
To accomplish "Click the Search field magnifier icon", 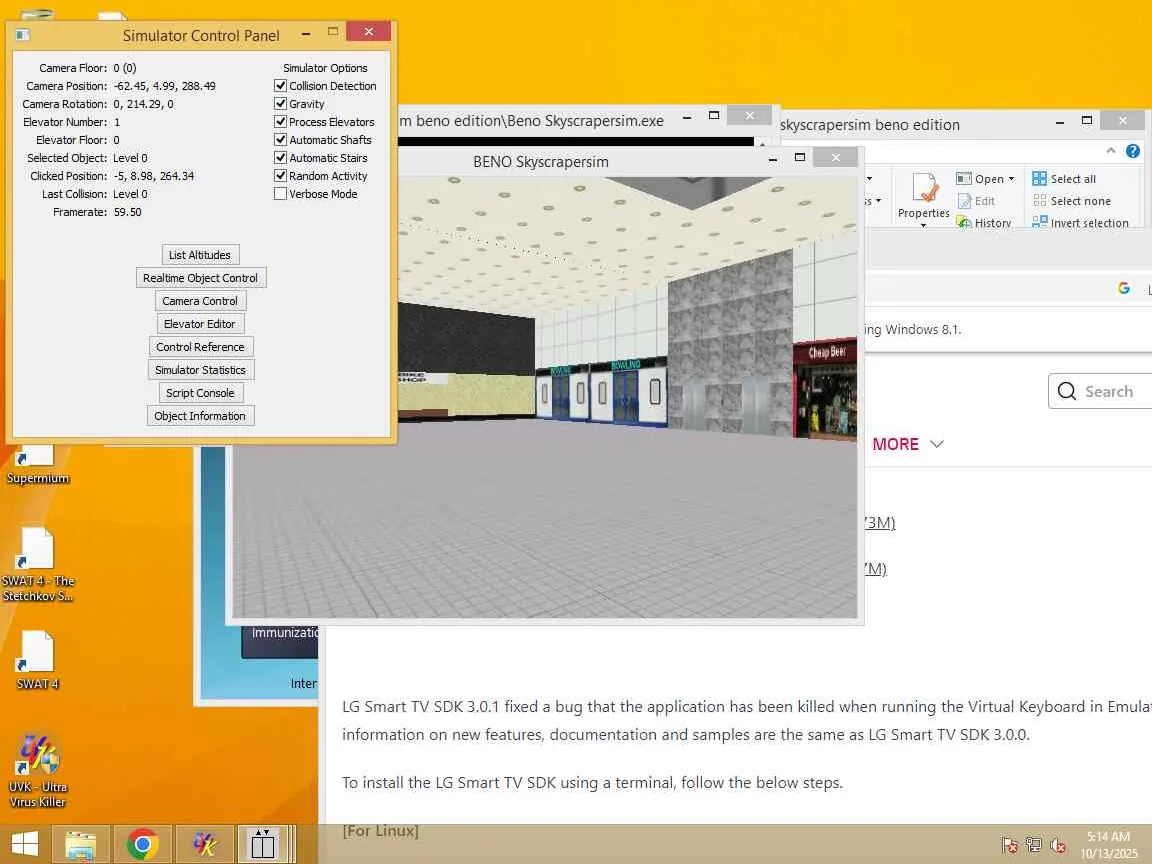I will (1067, 391).
